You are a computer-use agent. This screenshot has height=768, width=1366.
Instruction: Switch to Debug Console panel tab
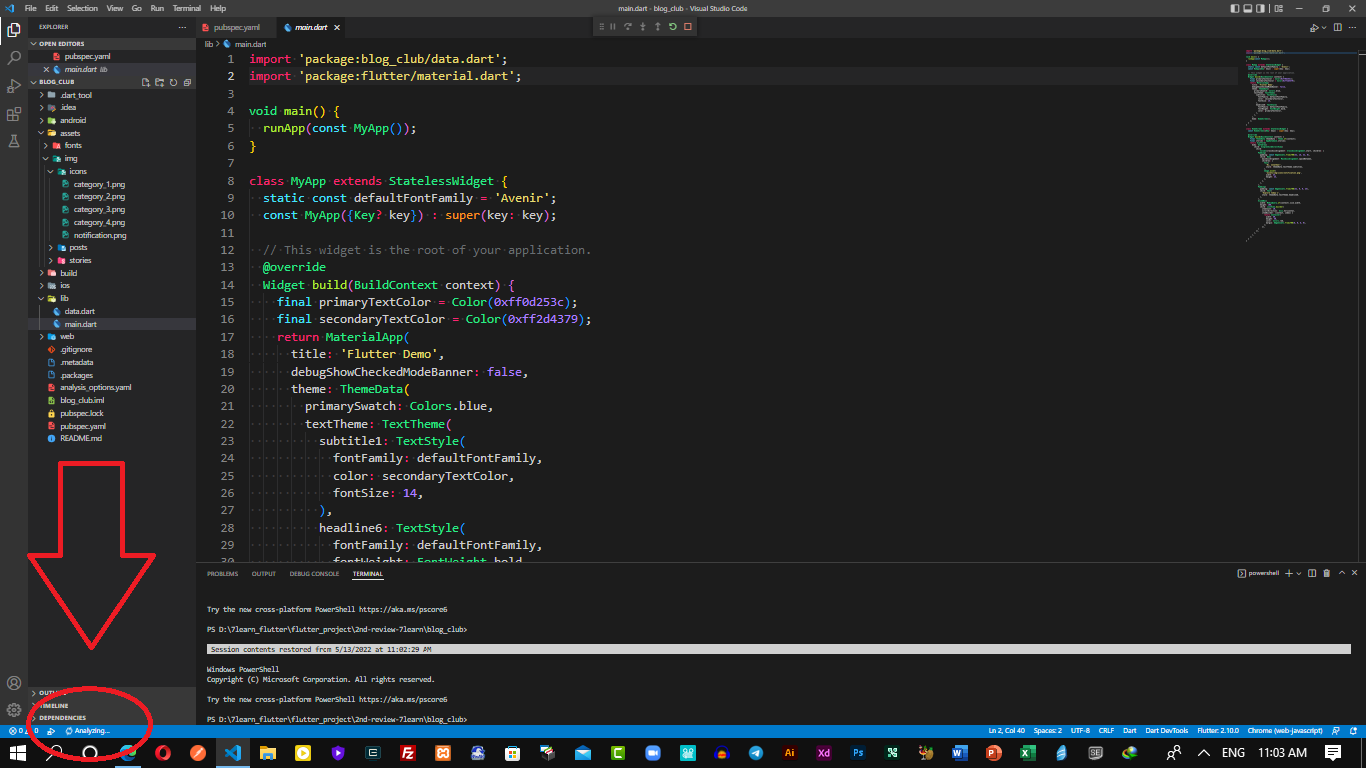[314, 574]
